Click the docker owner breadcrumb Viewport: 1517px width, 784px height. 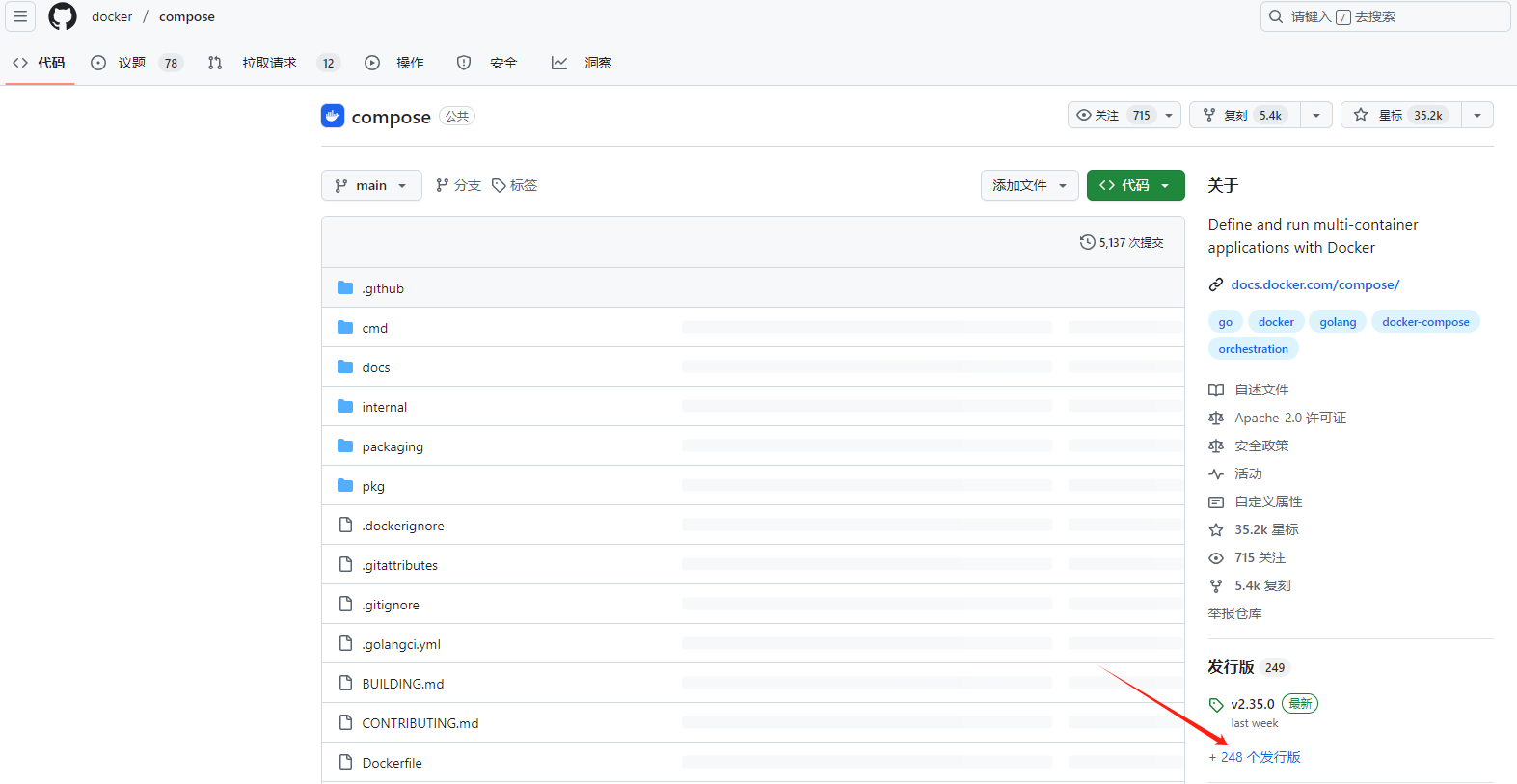[112, 16]
